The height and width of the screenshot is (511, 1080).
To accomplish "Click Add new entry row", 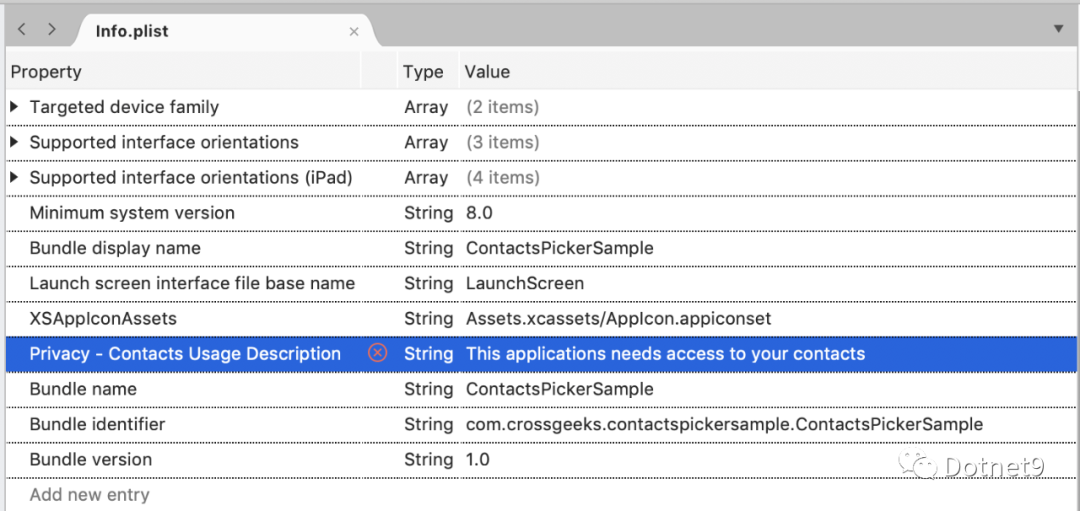I will click(89, 495).
